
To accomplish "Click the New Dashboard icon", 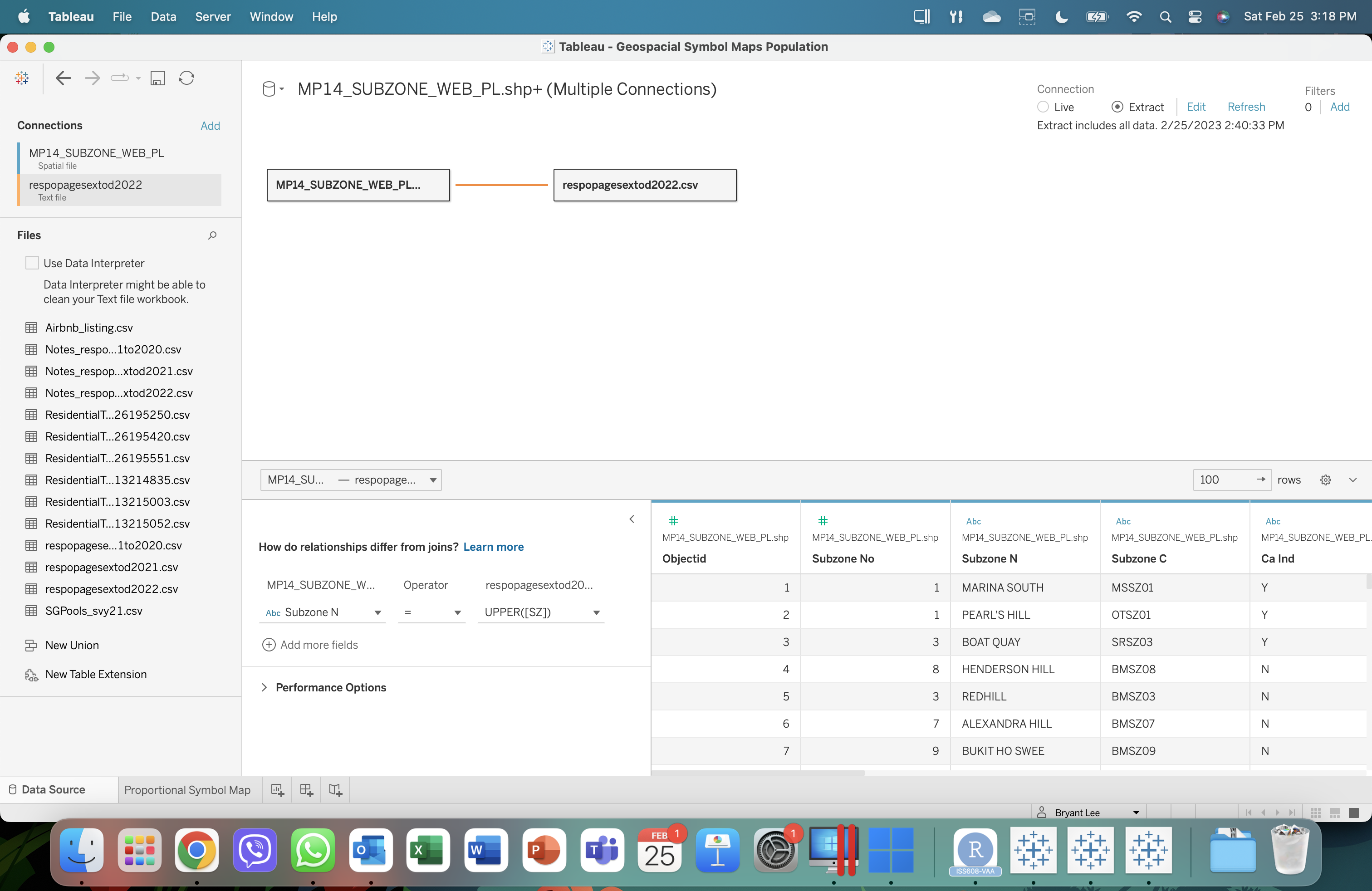I will pos(306,789).
